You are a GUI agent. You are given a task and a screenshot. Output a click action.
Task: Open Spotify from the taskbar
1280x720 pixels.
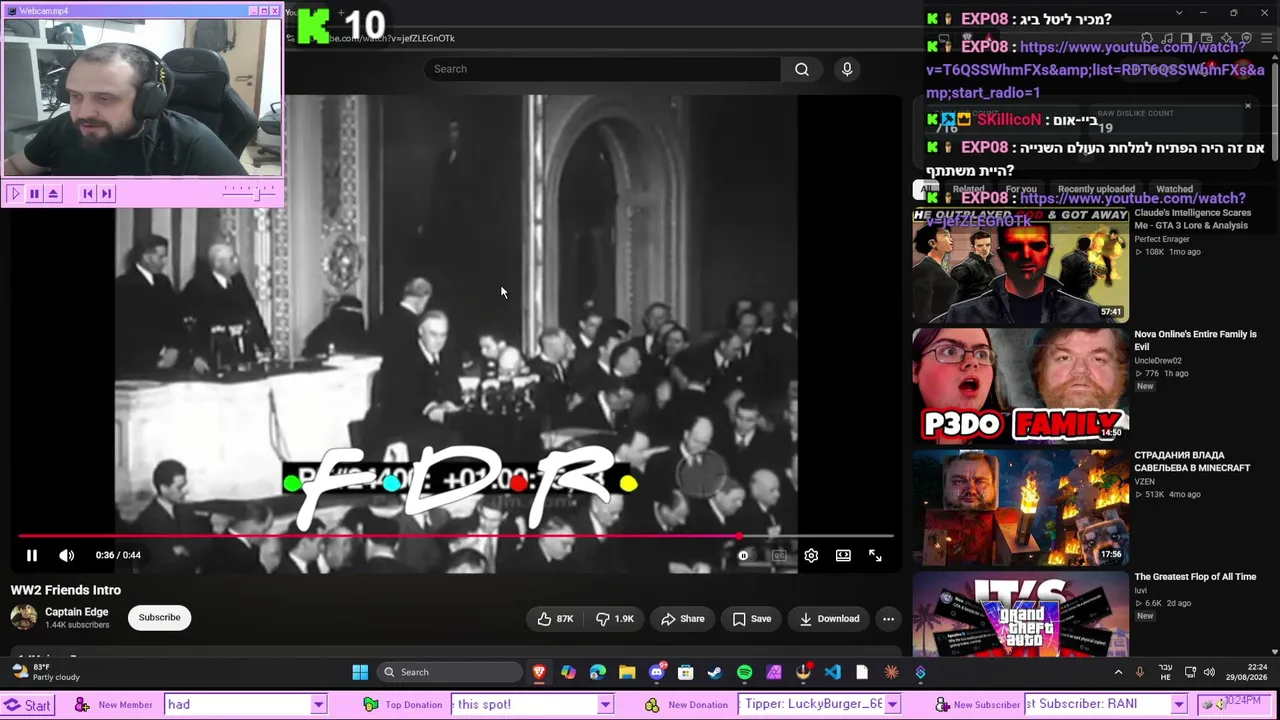pyautogui.click(x=744, y=672)
